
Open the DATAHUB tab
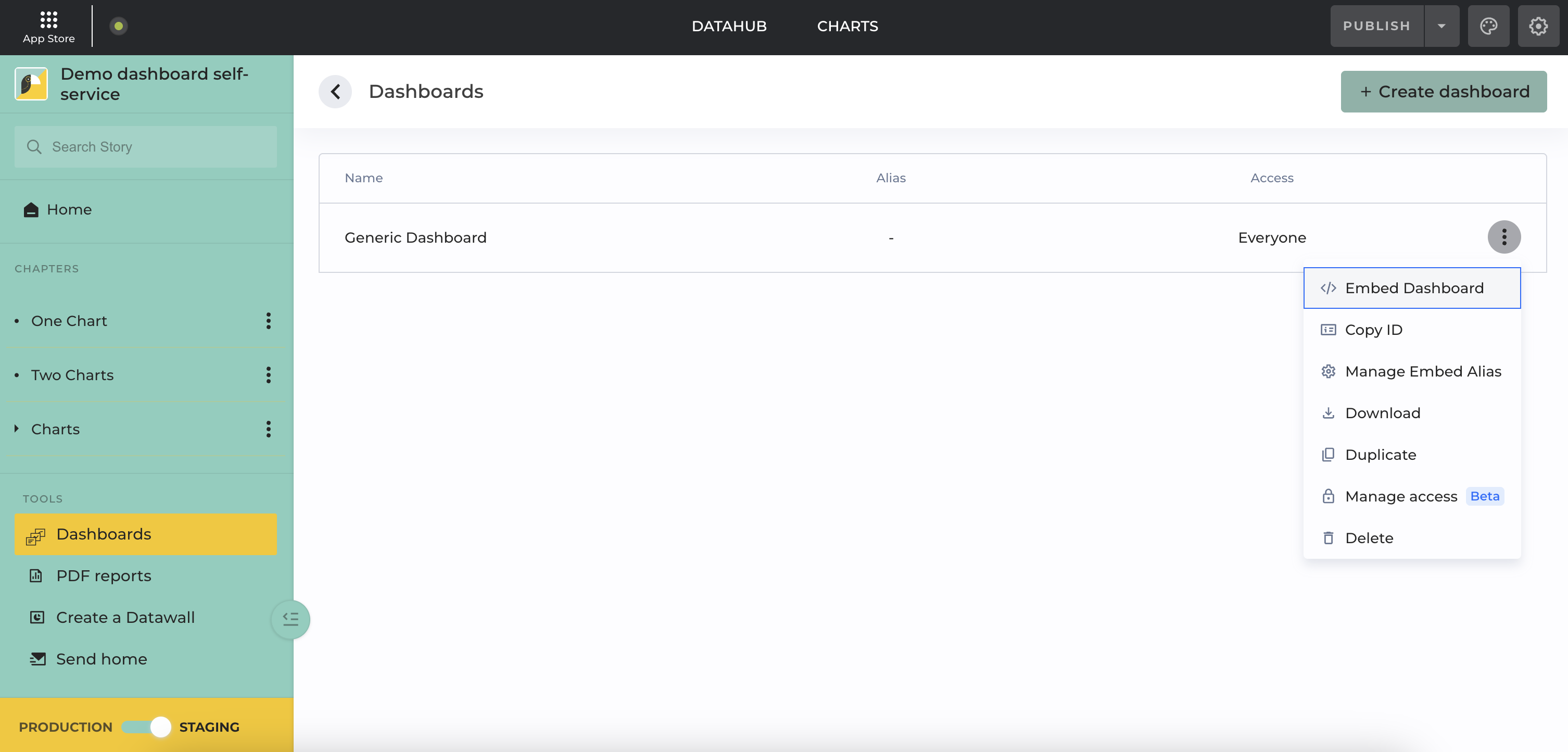coord(729,26)
